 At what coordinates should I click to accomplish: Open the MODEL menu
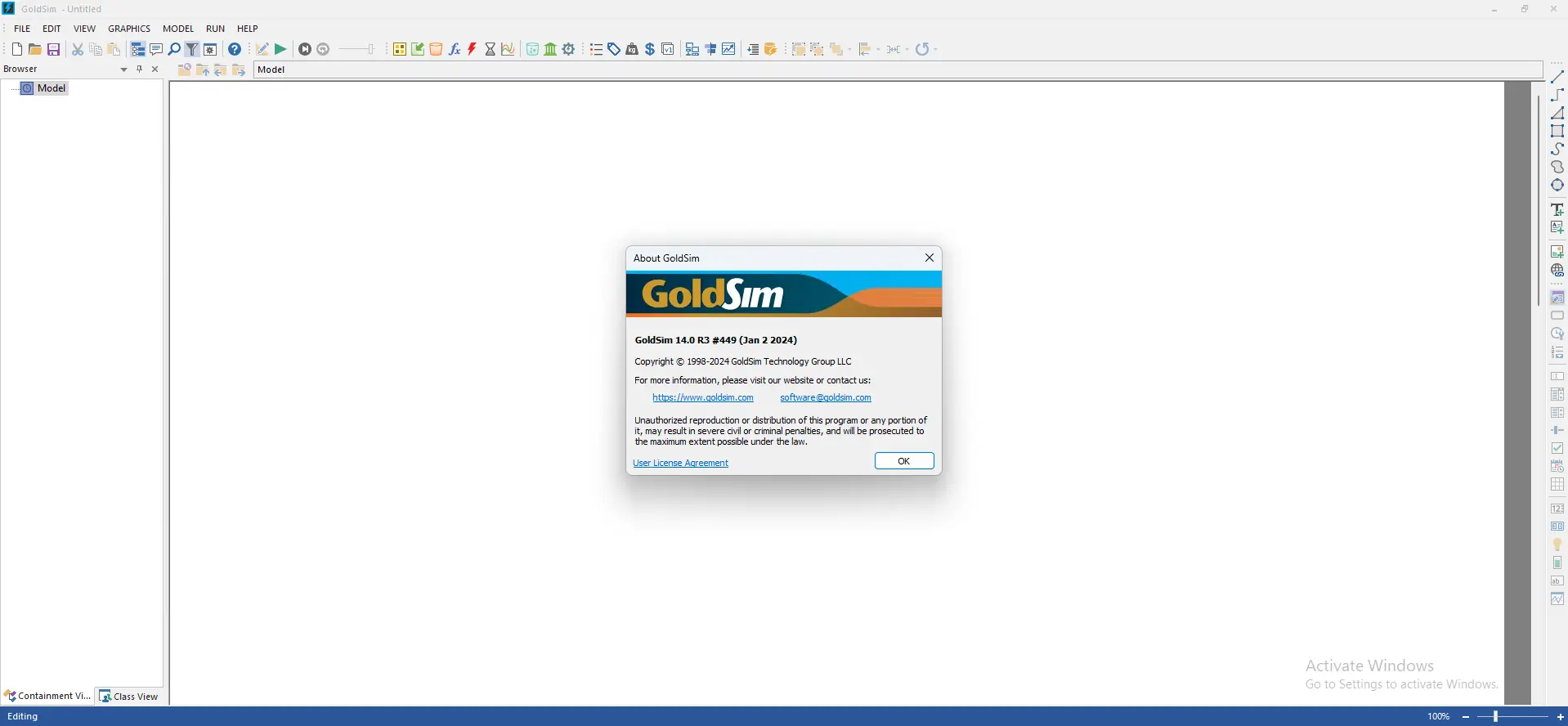tap(178, 29)
